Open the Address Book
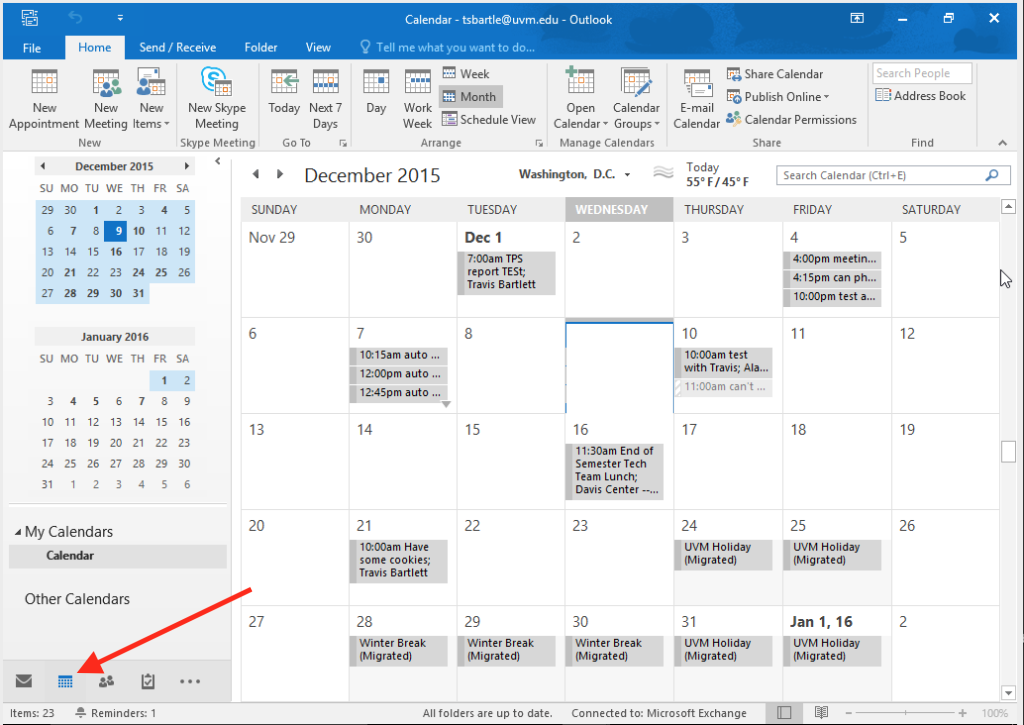The width and height of the screenshot is (1024, 725). pyautogui.click(x=919, y=94)
